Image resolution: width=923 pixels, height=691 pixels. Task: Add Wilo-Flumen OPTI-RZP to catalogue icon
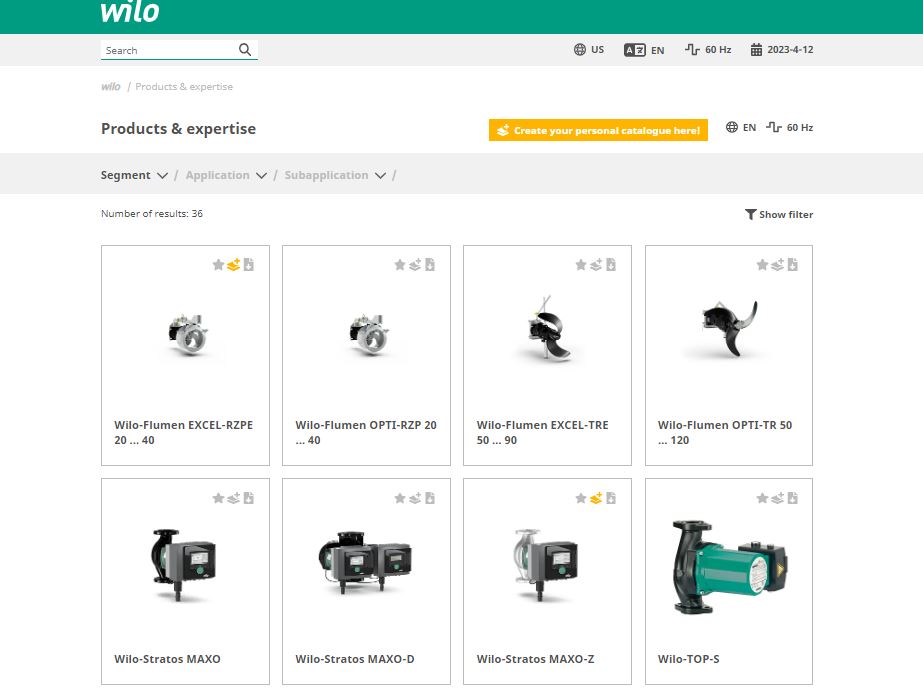[x=415, y=265]
